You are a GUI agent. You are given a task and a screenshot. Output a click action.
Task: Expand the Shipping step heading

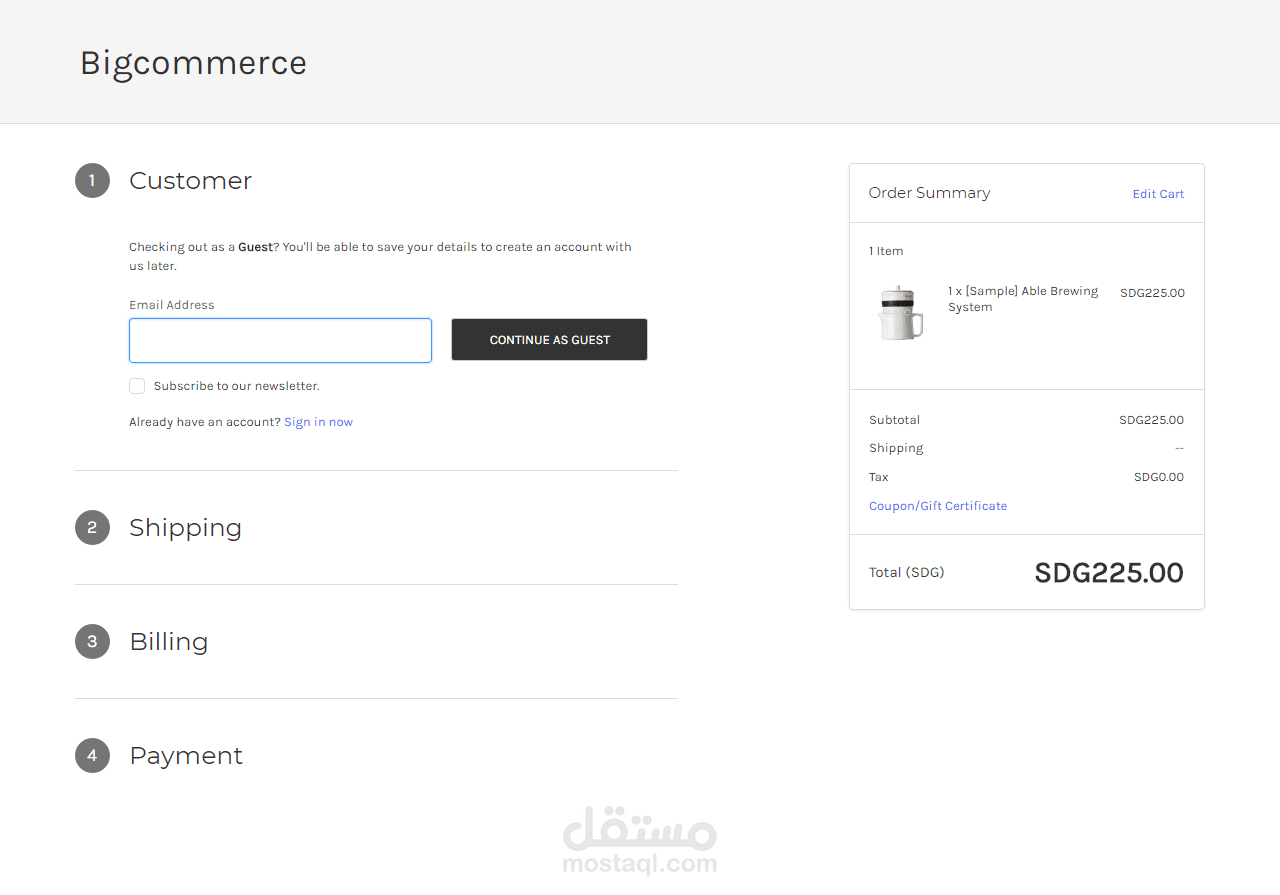coord(185,528)
